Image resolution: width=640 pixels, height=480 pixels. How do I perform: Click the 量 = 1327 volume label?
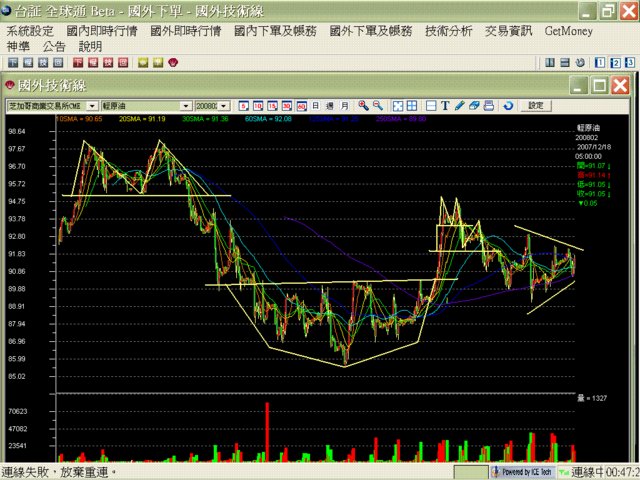click(x=592, y=398)
